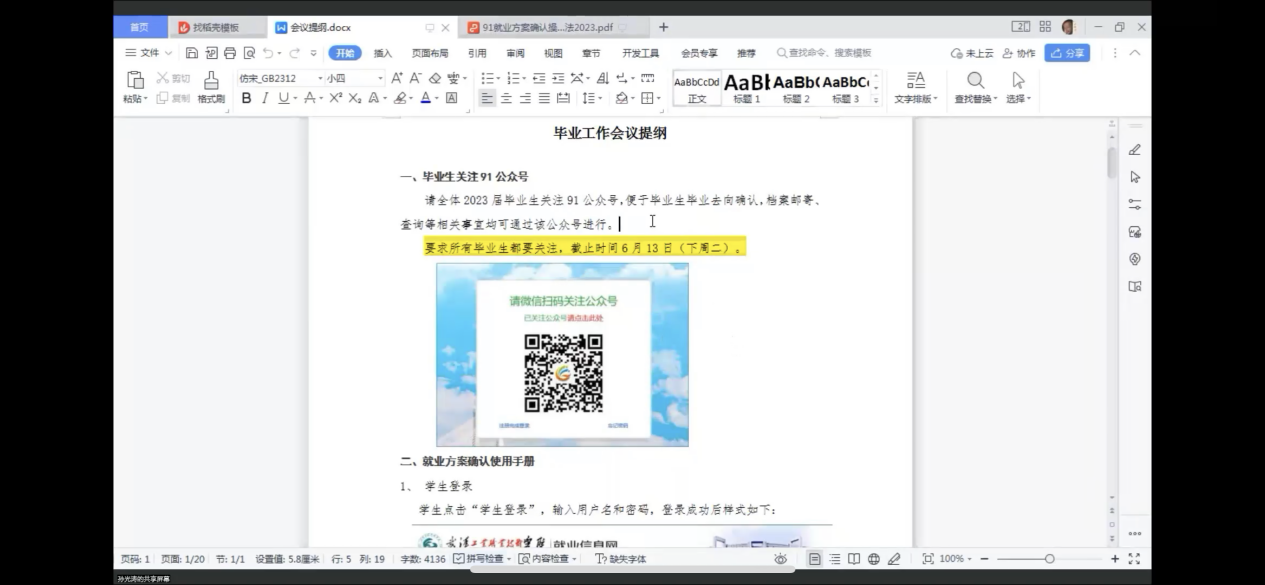Image resolution: width=1265 pixels, height=585 pixels.
Task: Toggle bold formatting with the B icon
Action: (x=246, y=98)
